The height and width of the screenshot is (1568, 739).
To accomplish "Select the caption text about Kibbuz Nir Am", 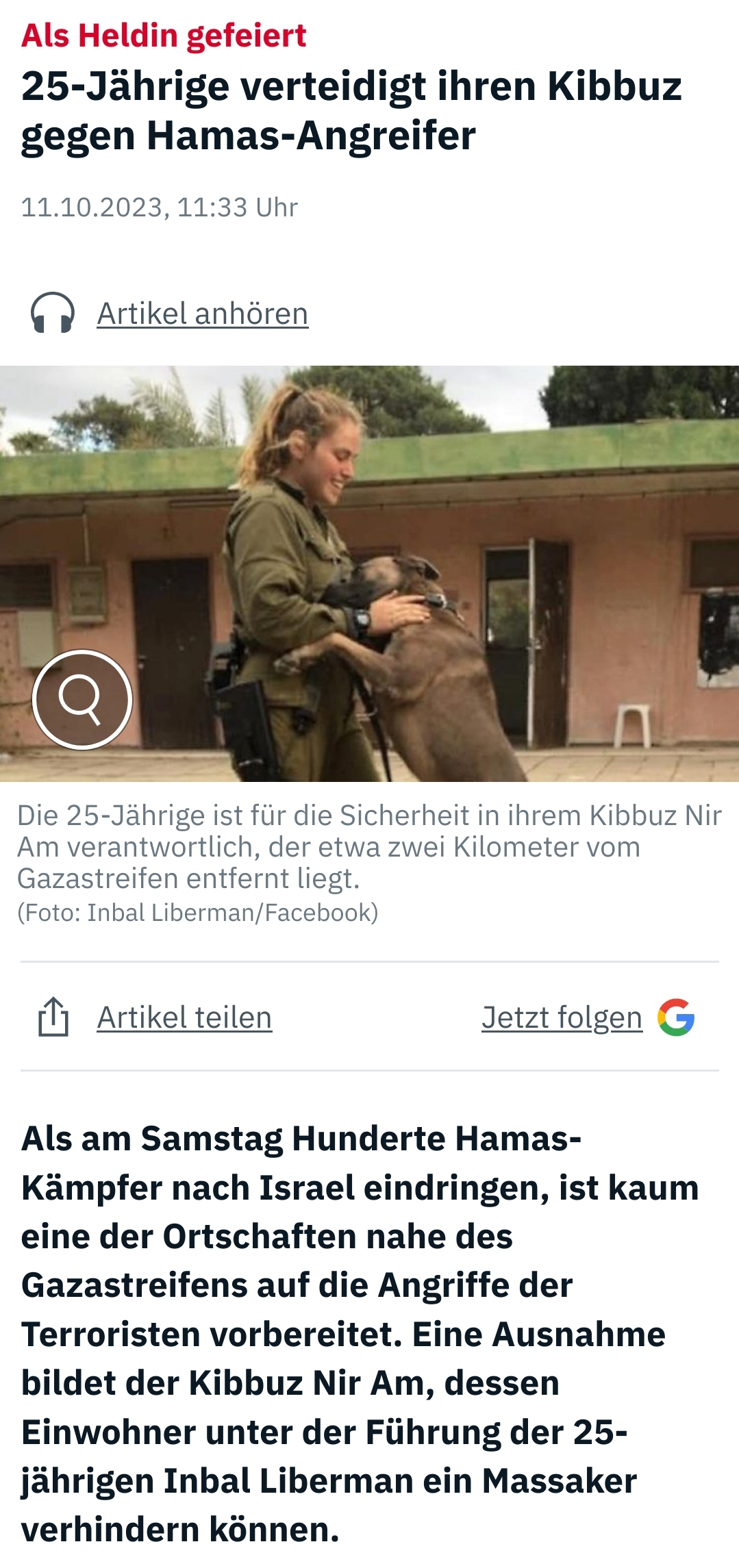I will pos(369,847).
